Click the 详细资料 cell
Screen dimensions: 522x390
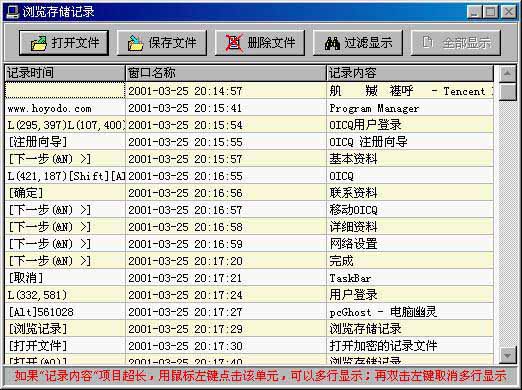coord(410,227)
